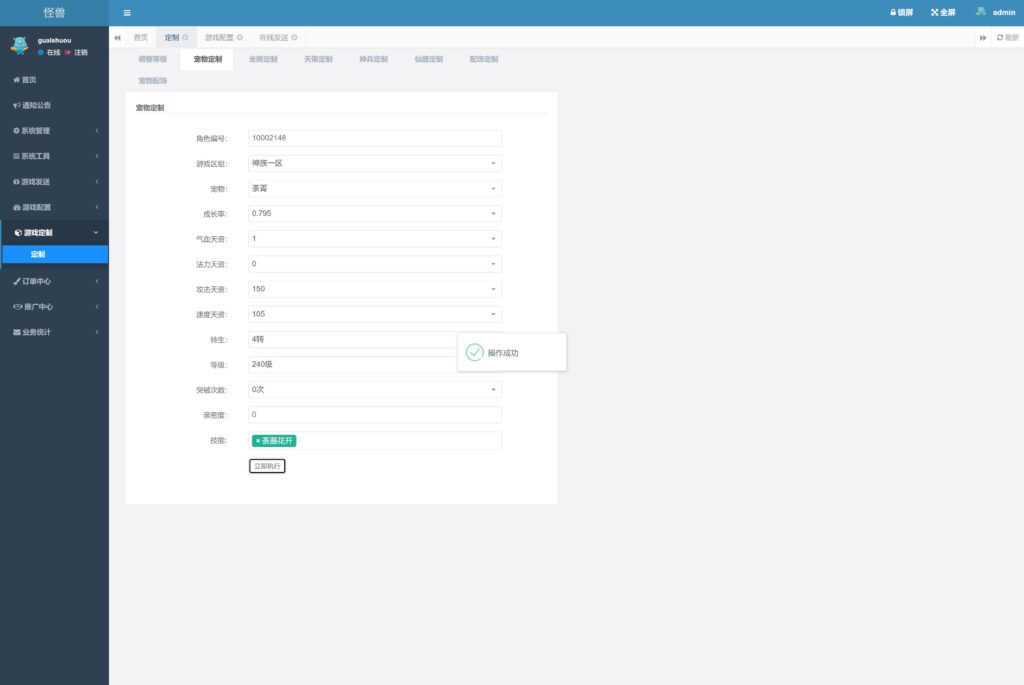
Task: Open 通知公告 from the sidebar
Action: pyautogui.click(x=36, y=105)
